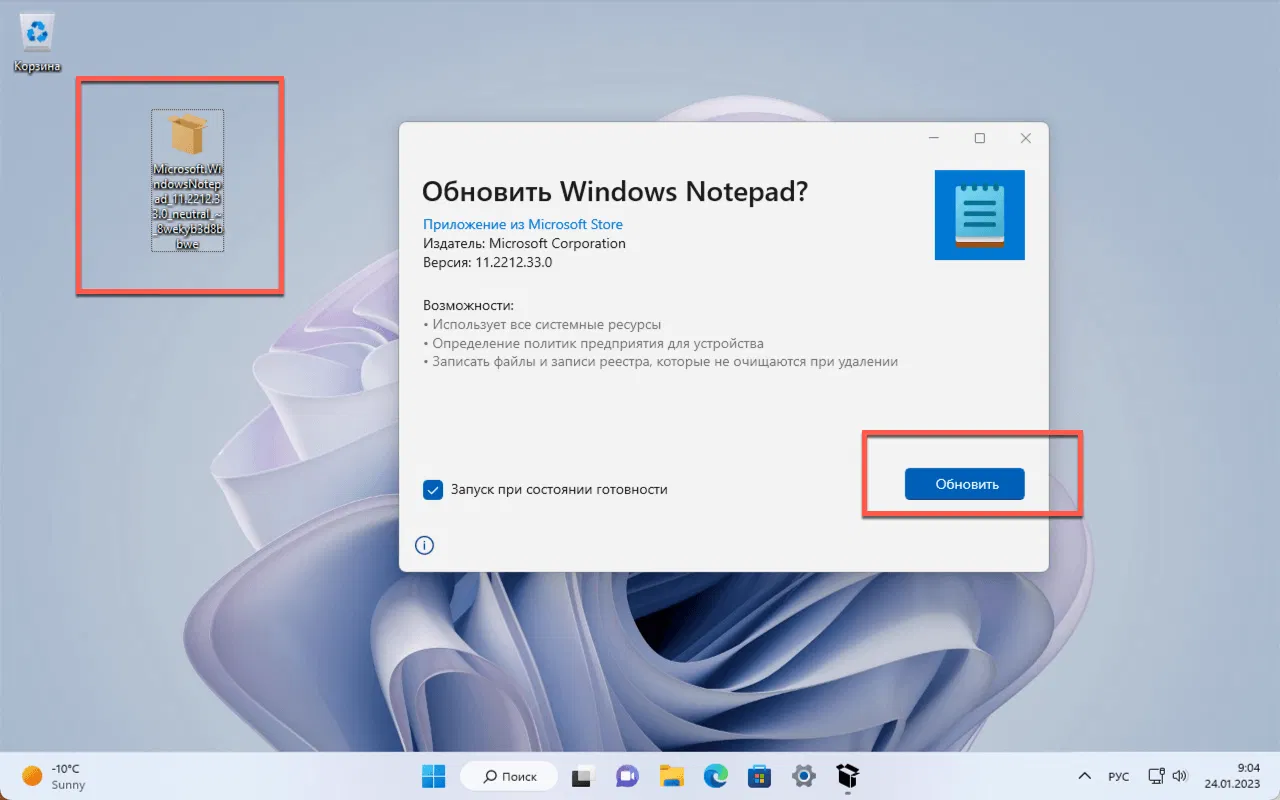Open the Приложение из Microsoft Store link

pyautogui.click(x=523, y=224)
